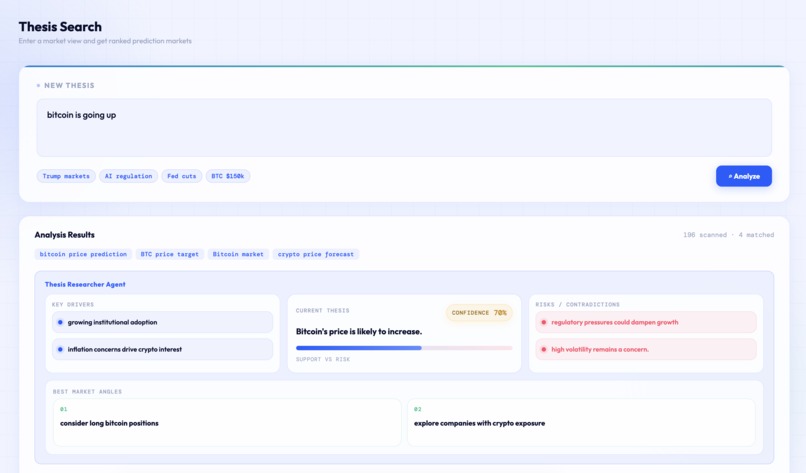Viewport: 806px width, 473px height.
Task: Click the 'inflation concerns drive crypto interest' driver
Action: click(162, 349)
